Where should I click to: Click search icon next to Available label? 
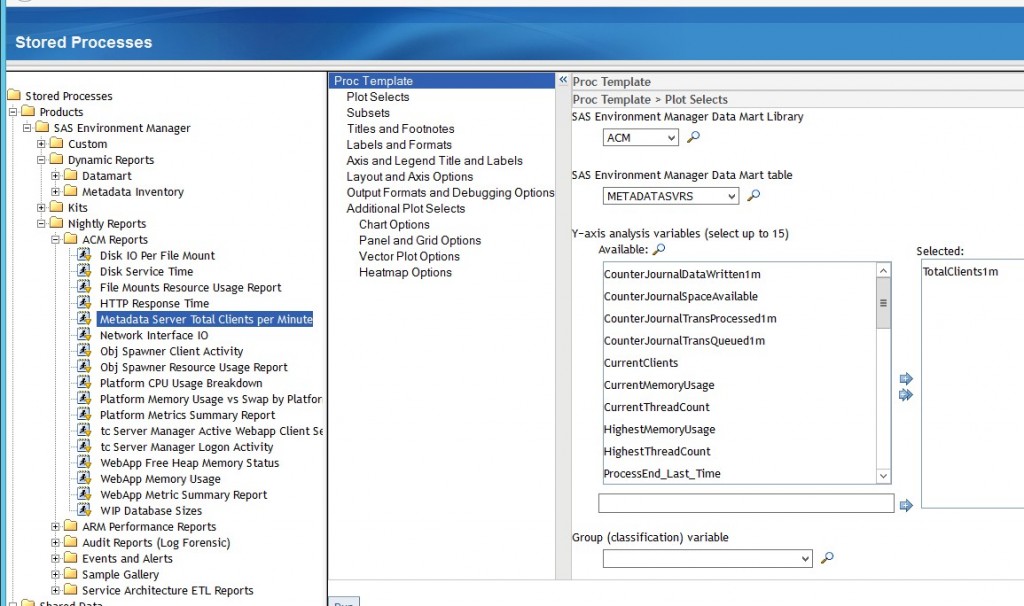point(658,249)
